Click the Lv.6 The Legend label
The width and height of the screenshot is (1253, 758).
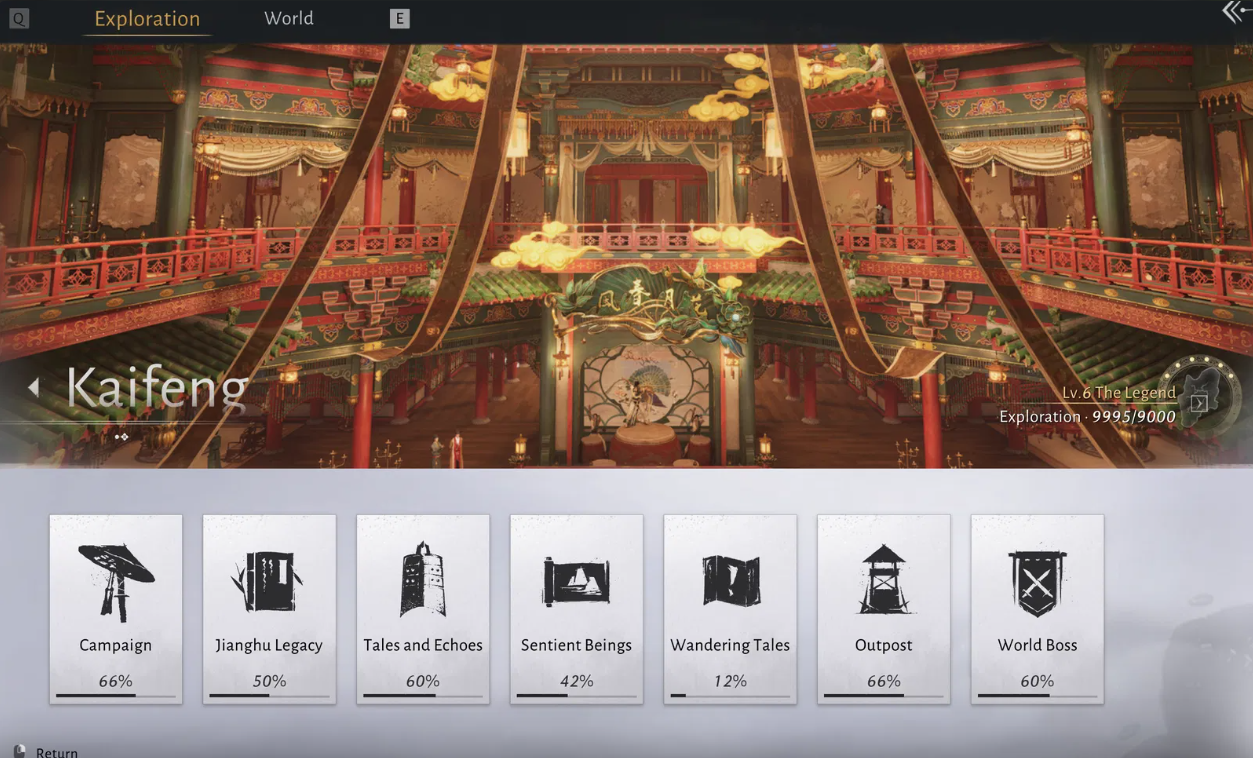[x=1119, y=393]
